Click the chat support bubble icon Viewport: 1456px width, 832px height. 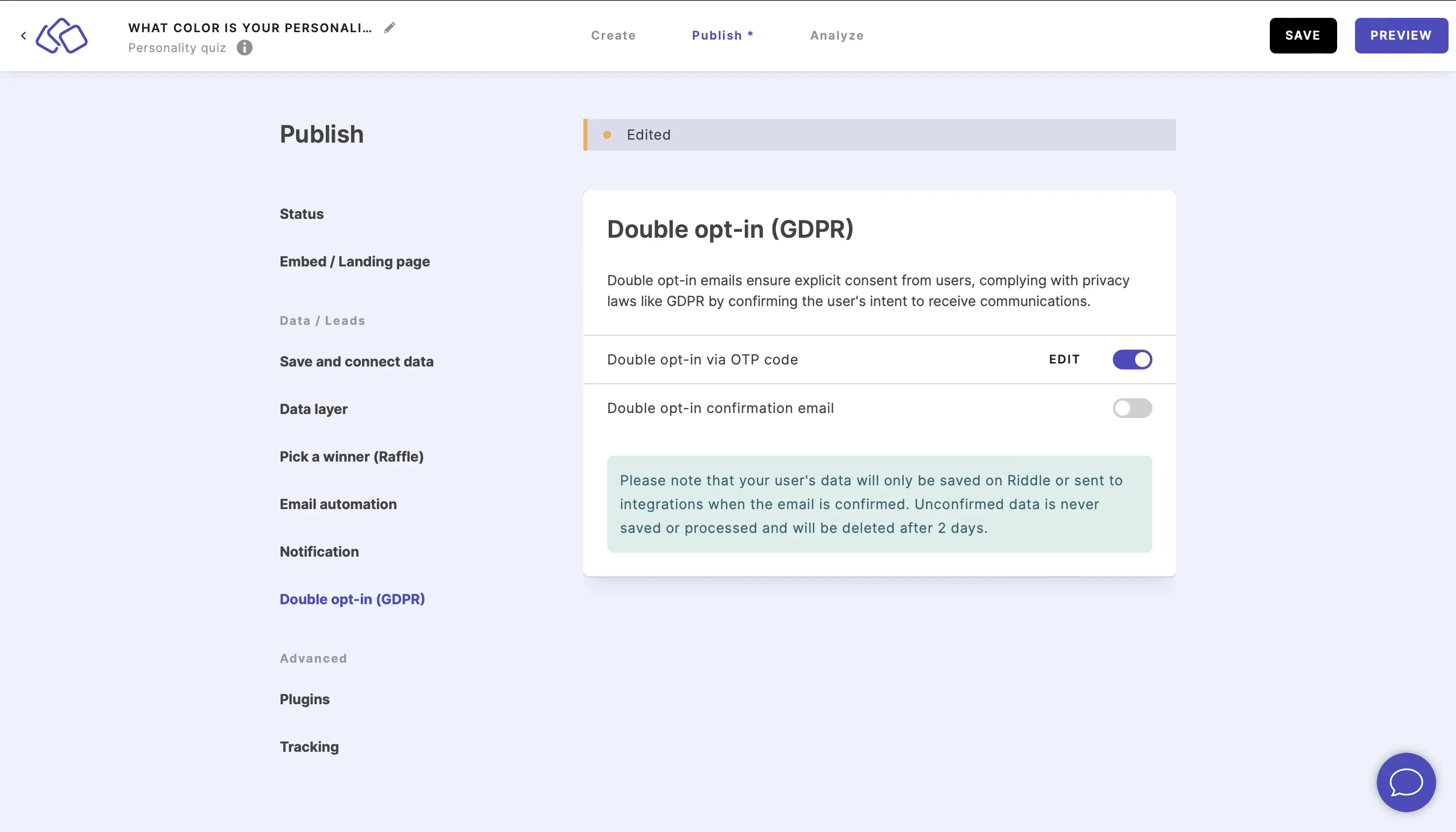(1406, 782)
